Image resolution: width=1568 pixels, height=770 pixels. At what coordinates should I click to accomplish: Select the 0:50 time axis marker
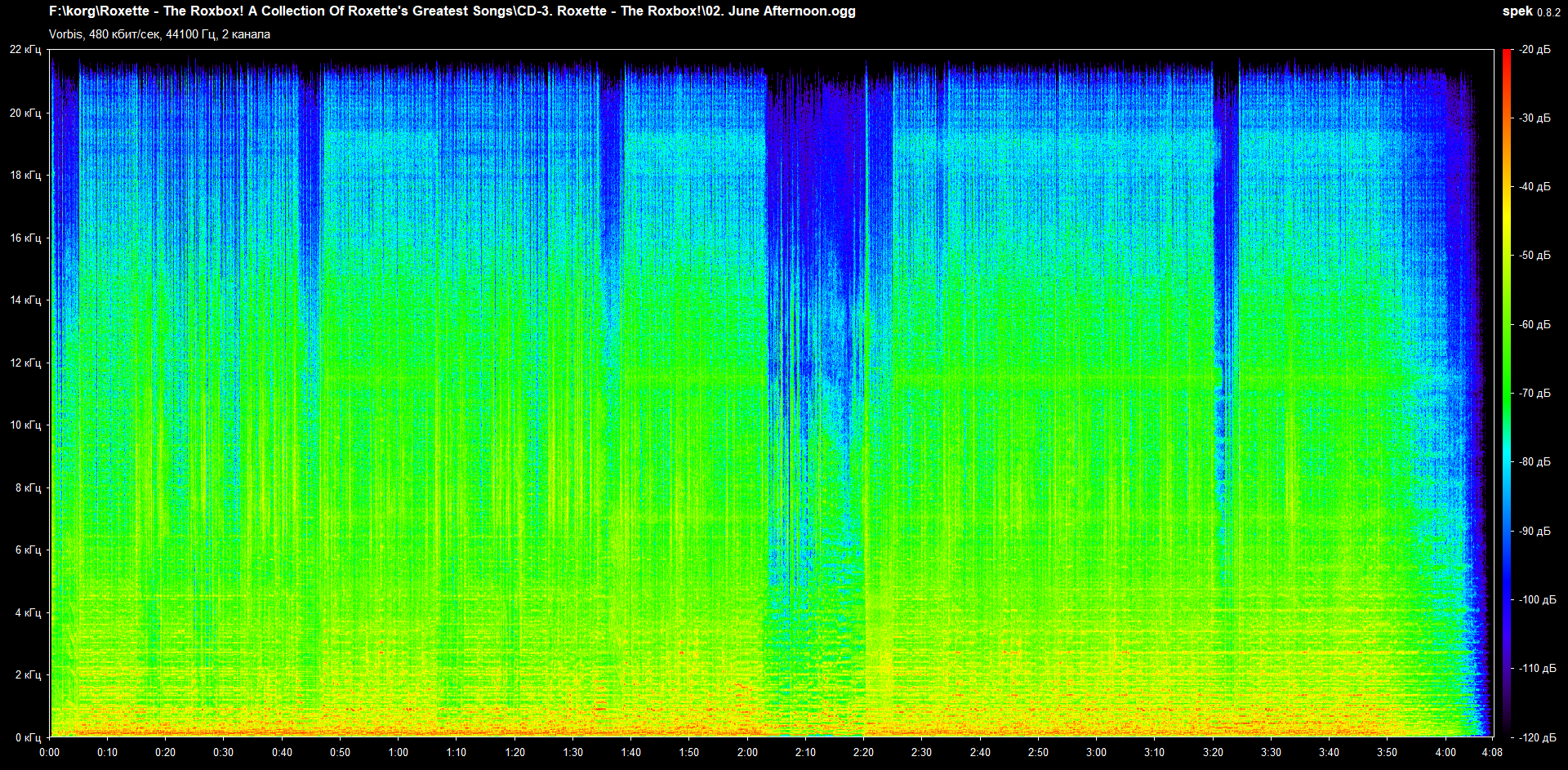pyautogui.click(x=340, y=752)
